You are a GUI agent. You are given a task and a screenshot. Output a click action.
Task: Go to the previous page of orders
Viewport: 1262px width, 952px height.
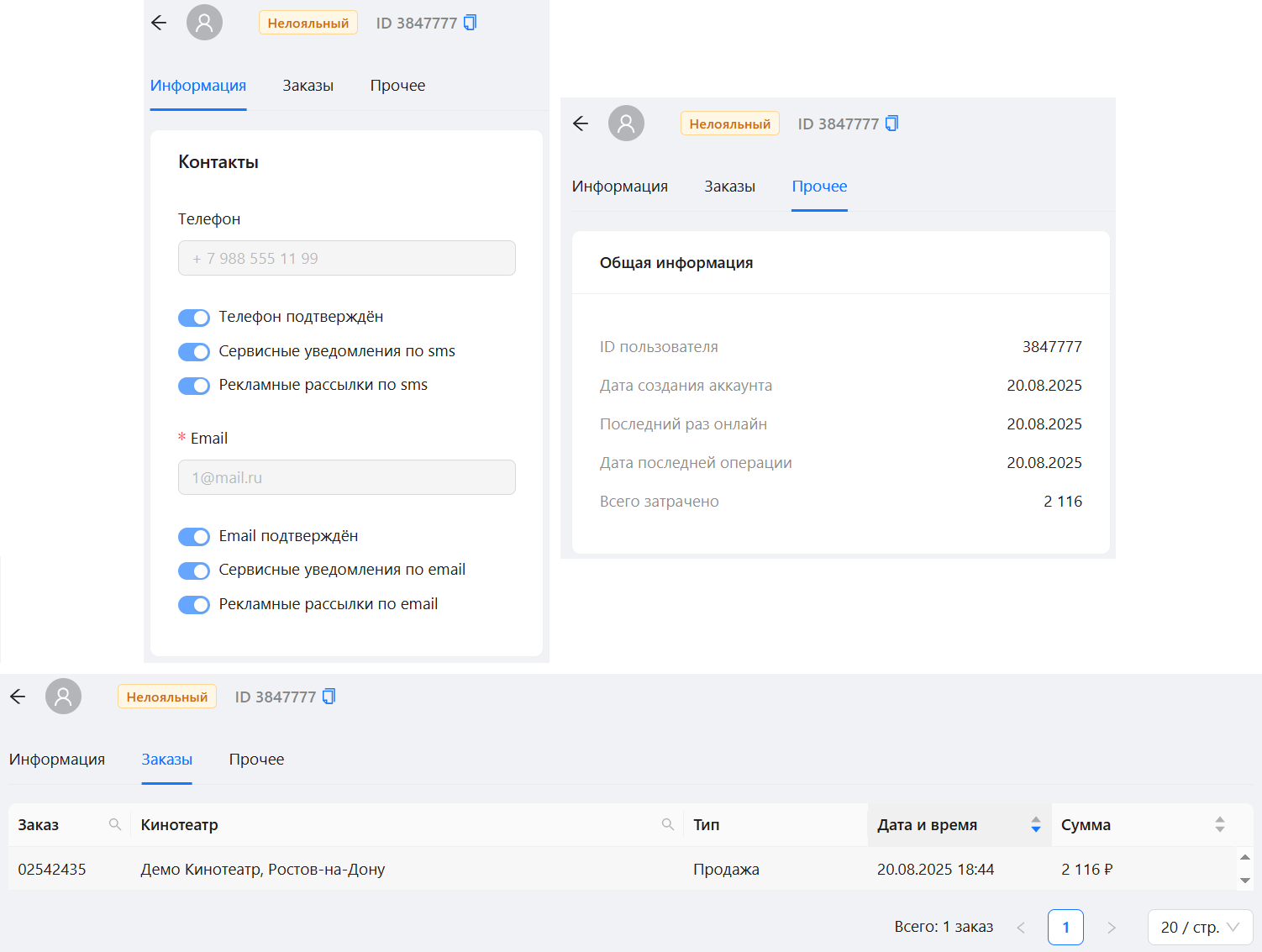point(1021,928)
